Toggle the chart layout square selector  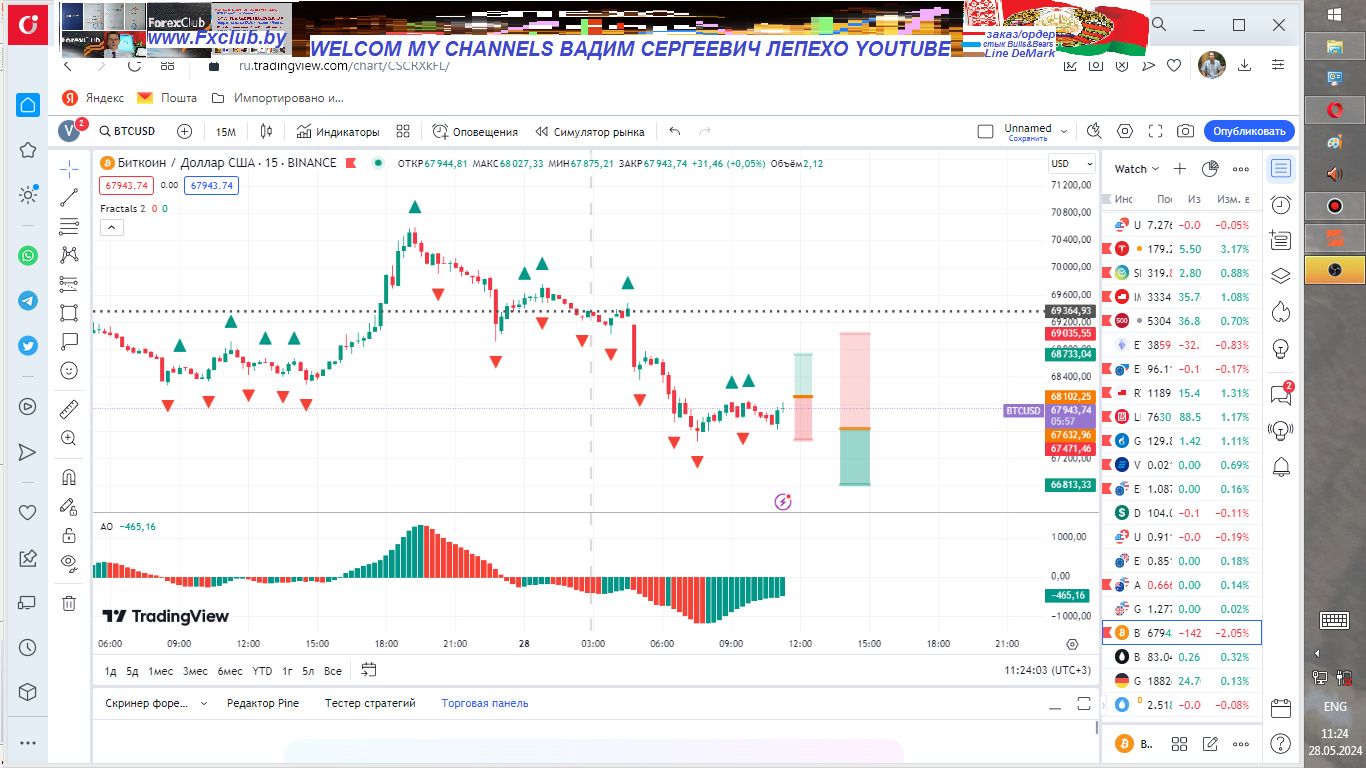point(985,131)
